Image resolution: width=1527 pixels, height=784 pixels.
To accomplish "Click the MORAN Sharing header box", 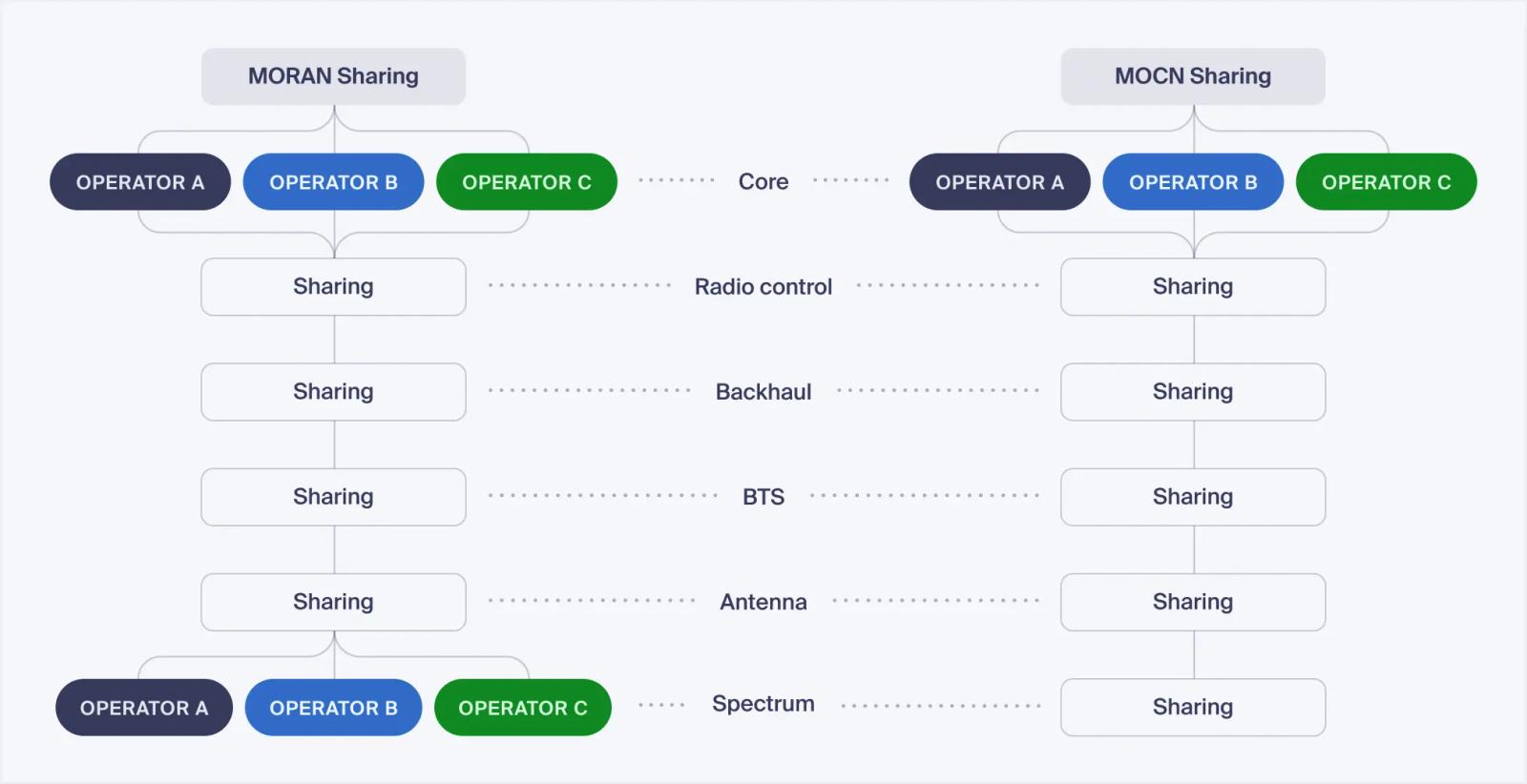I will point(333,76).
